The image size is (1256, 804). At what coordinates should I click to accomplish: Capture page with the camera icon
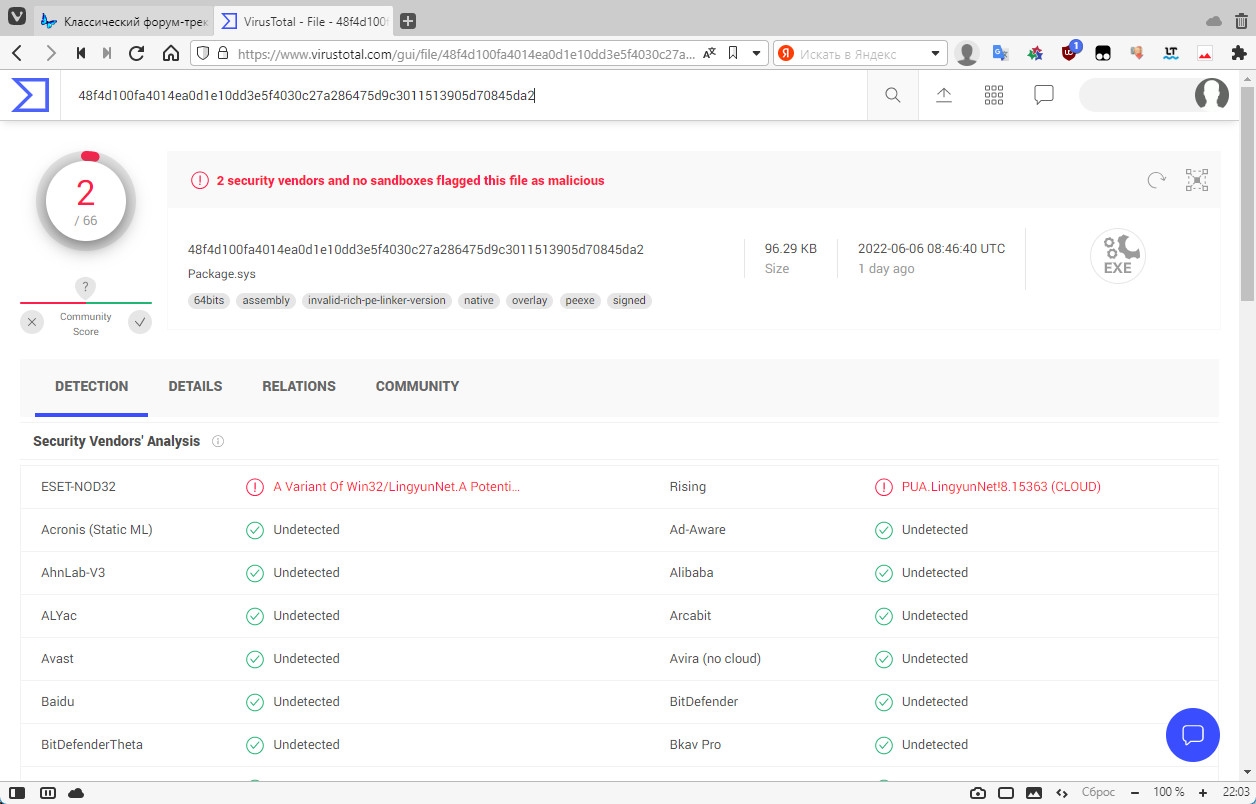pyautogui.click(x=978, y=792)
